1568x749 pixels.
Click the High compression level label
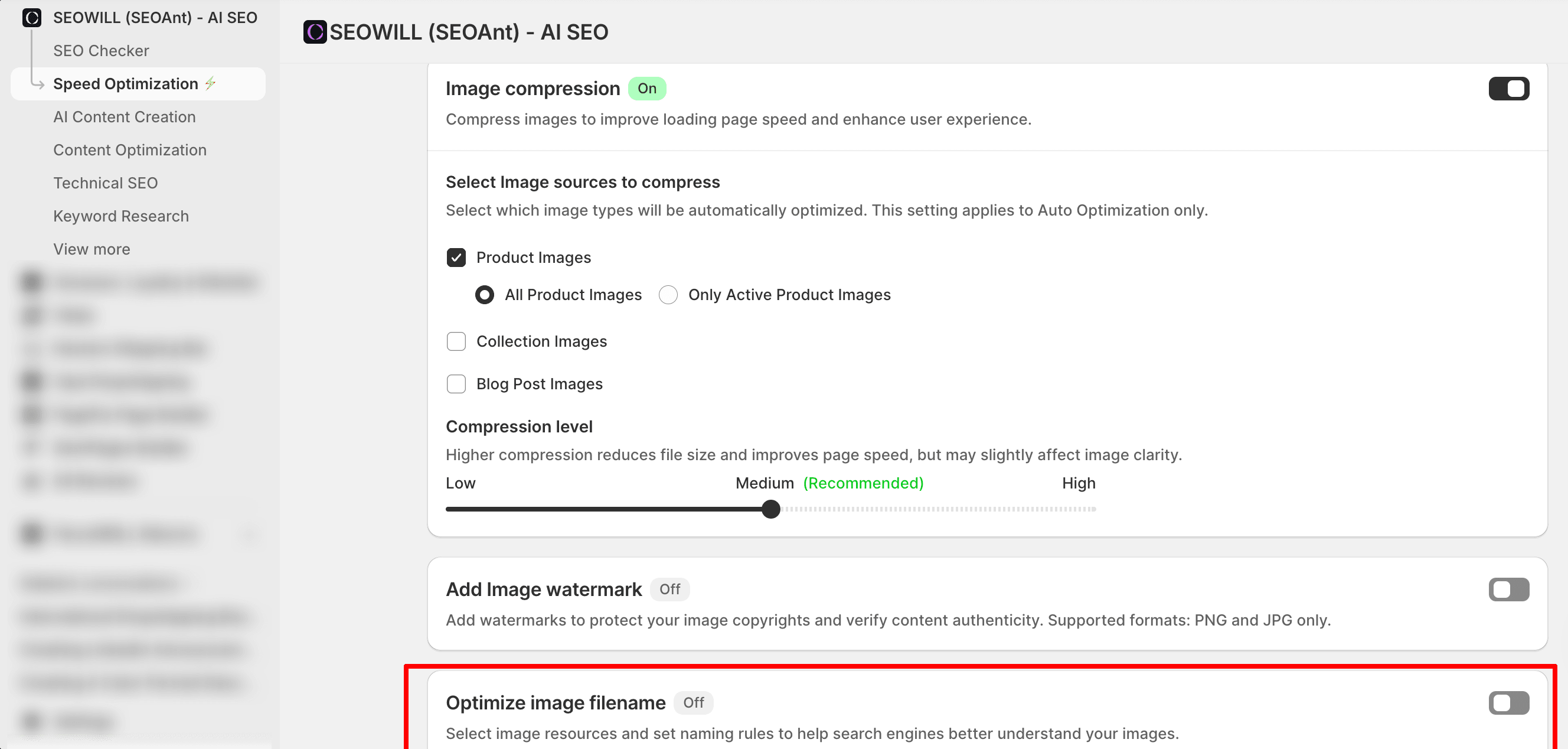click(x=1078, y=483)
